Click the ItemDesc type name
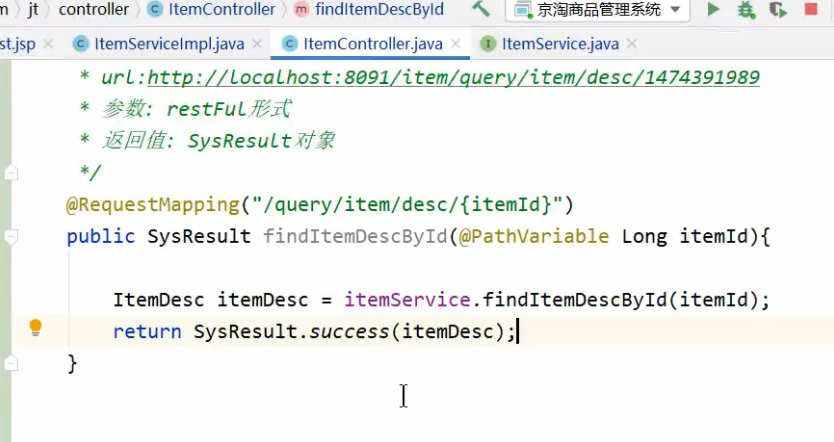The height and width of the screenshot is (442, 834). click(159, 300)
